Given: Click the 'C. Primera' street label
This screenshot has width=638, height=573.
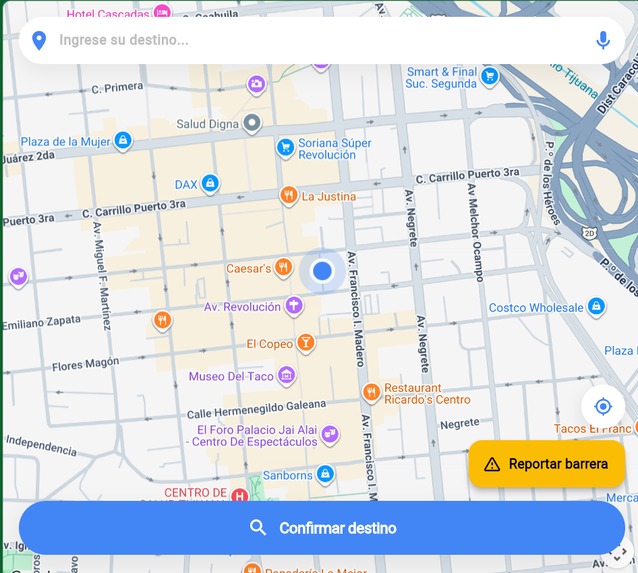Looking at the screenshot, I should click(x=117, y=87).
